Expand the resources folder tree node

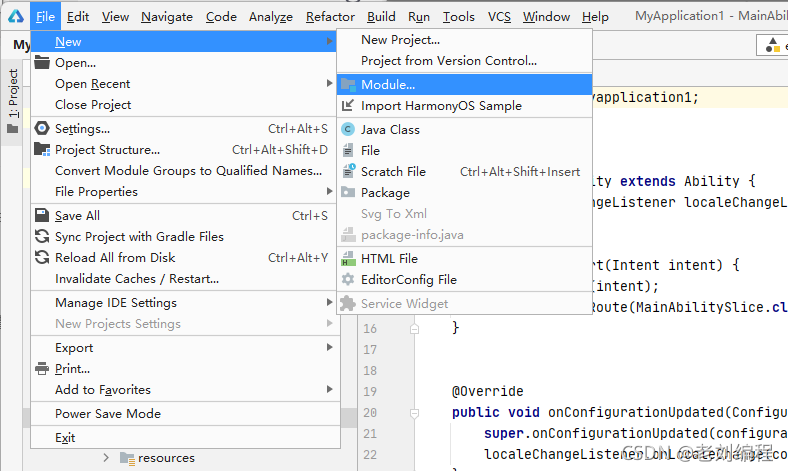coord(106,457)
